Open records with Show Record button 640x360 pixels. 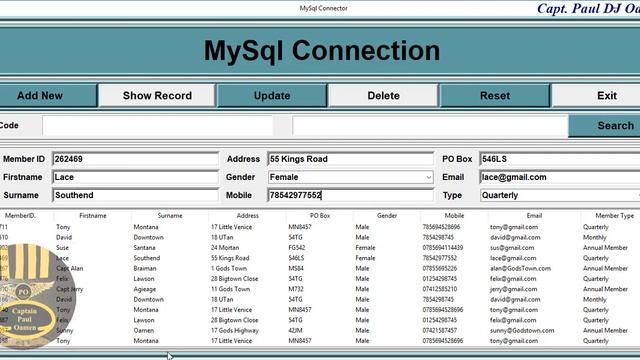(157, 96)
